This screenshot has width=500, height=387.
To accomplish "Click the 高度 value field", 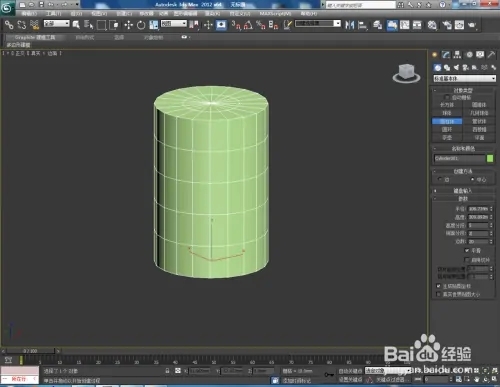I will coord(478,217).
